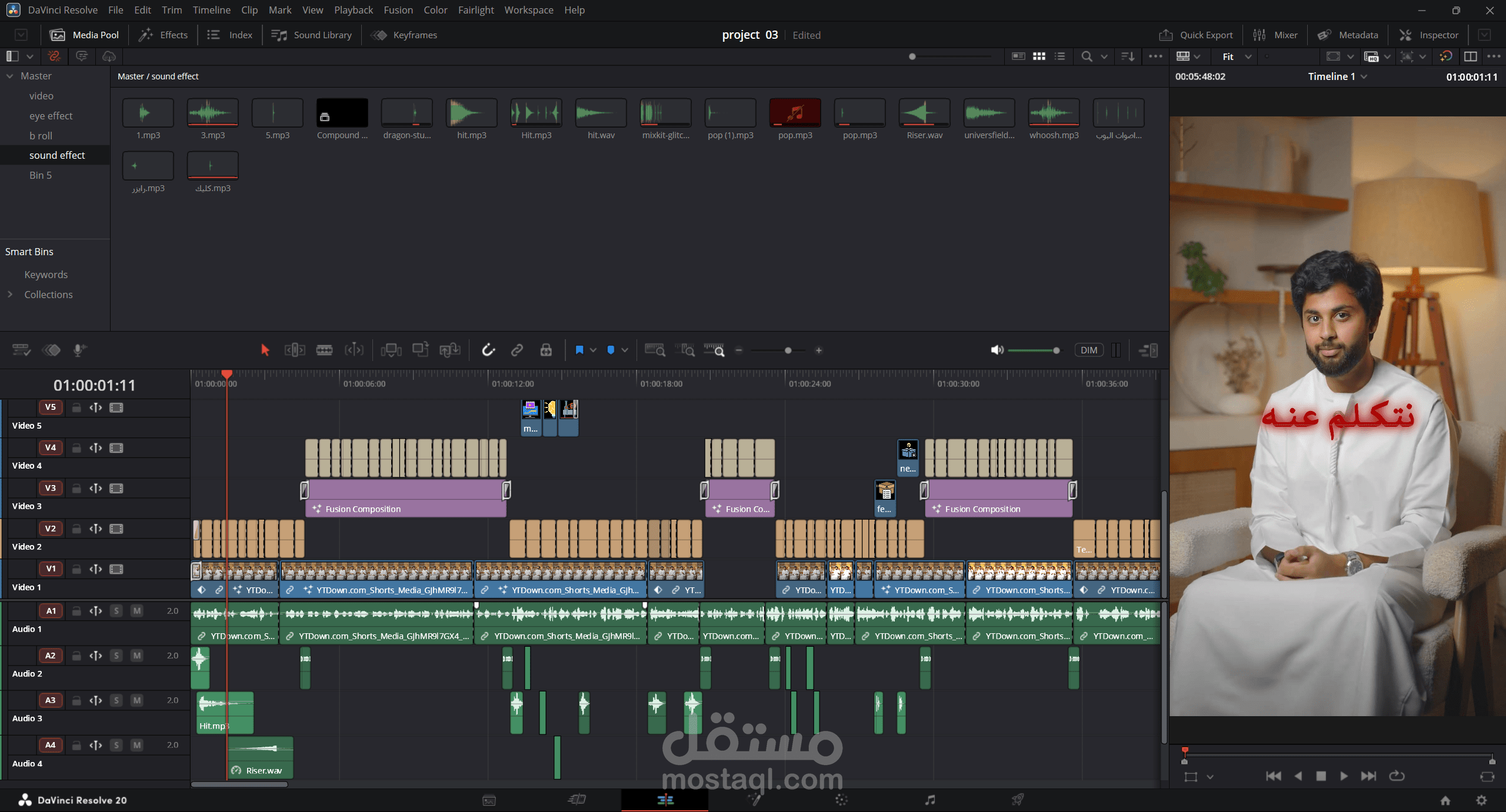Viewport: 1506px width, 812px height.
Task: Solo the Audio 4 track S button
Action: (116, 745)
